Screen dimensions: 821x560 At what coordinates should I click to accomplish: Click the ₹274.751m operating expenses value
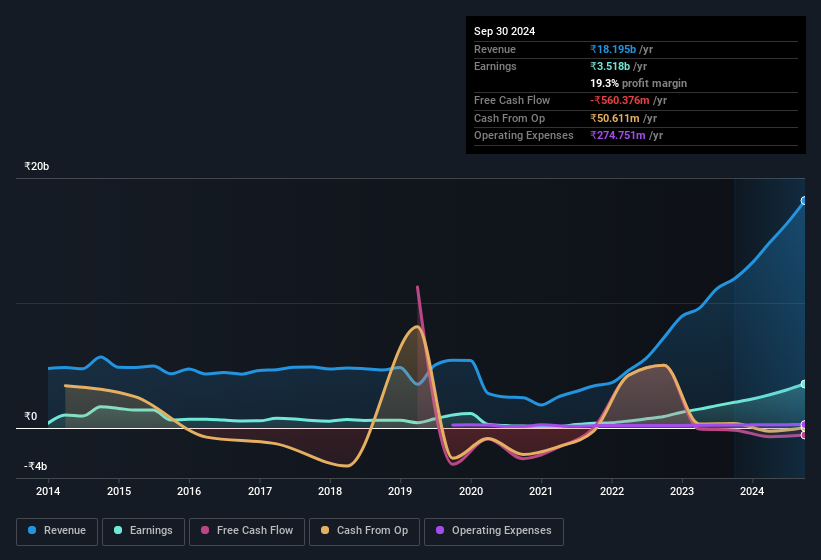coord(617,135)
